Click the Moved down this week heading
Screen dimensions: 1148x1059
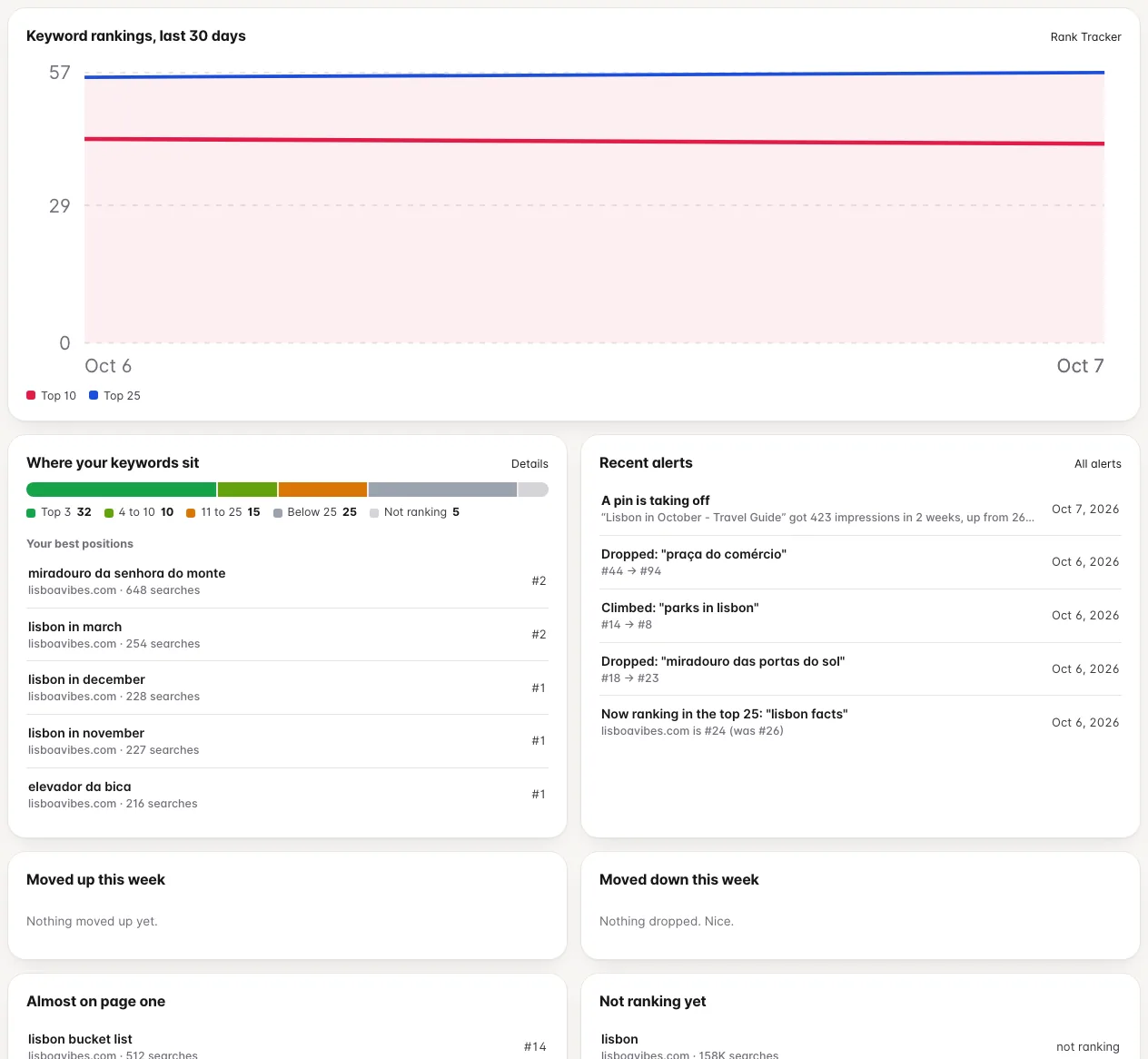pos(678,880)
